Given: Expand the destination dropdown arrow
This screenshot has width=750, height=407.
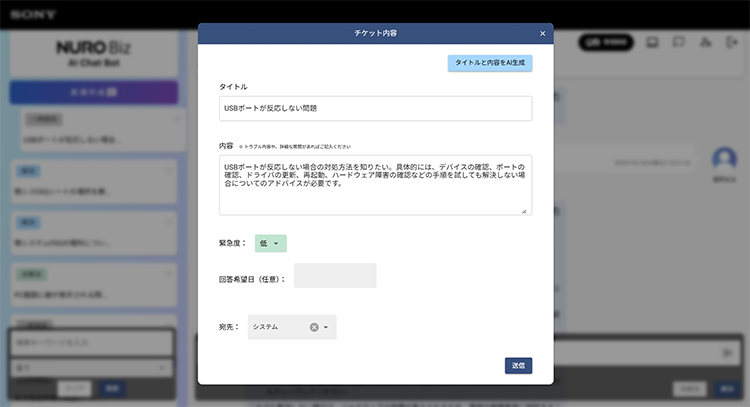Looking at the screenshot, I should (x=326, y=327).
